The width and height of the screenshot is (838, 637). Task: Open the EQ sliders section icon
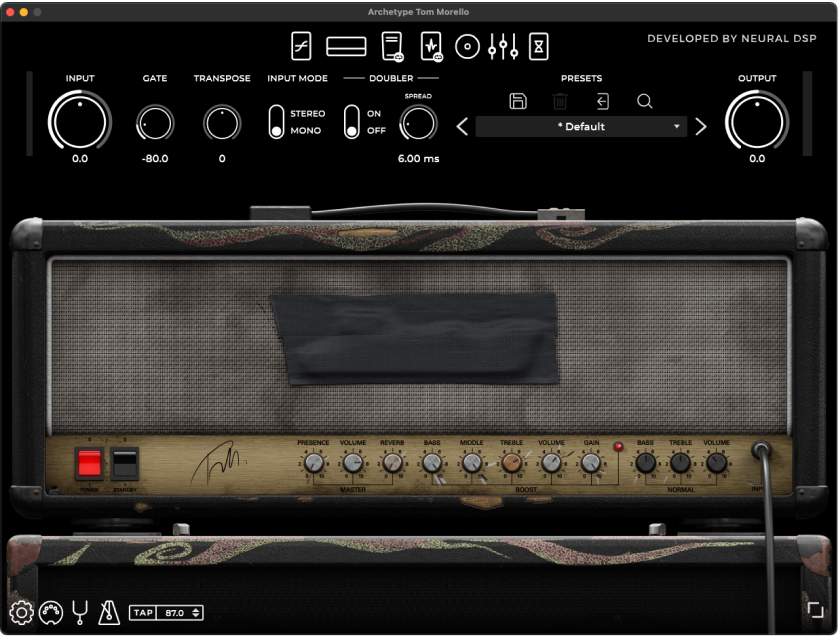coord(502,46)
